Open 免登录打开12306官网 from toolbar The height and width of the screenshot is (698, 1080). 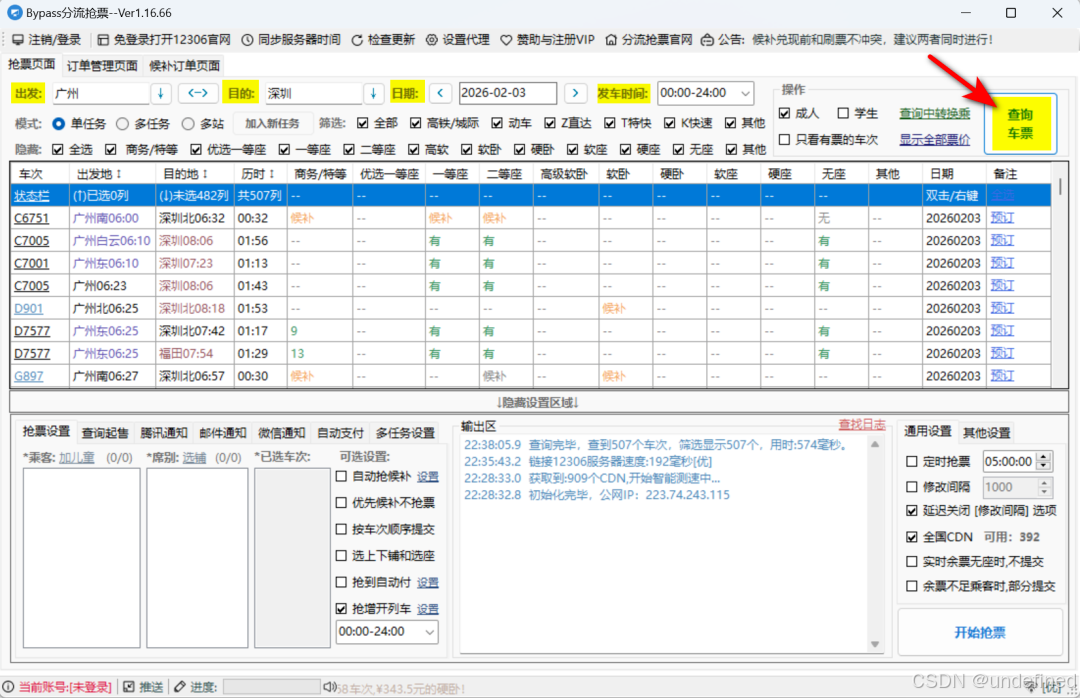pyautogui.click(x=103, y=40)
